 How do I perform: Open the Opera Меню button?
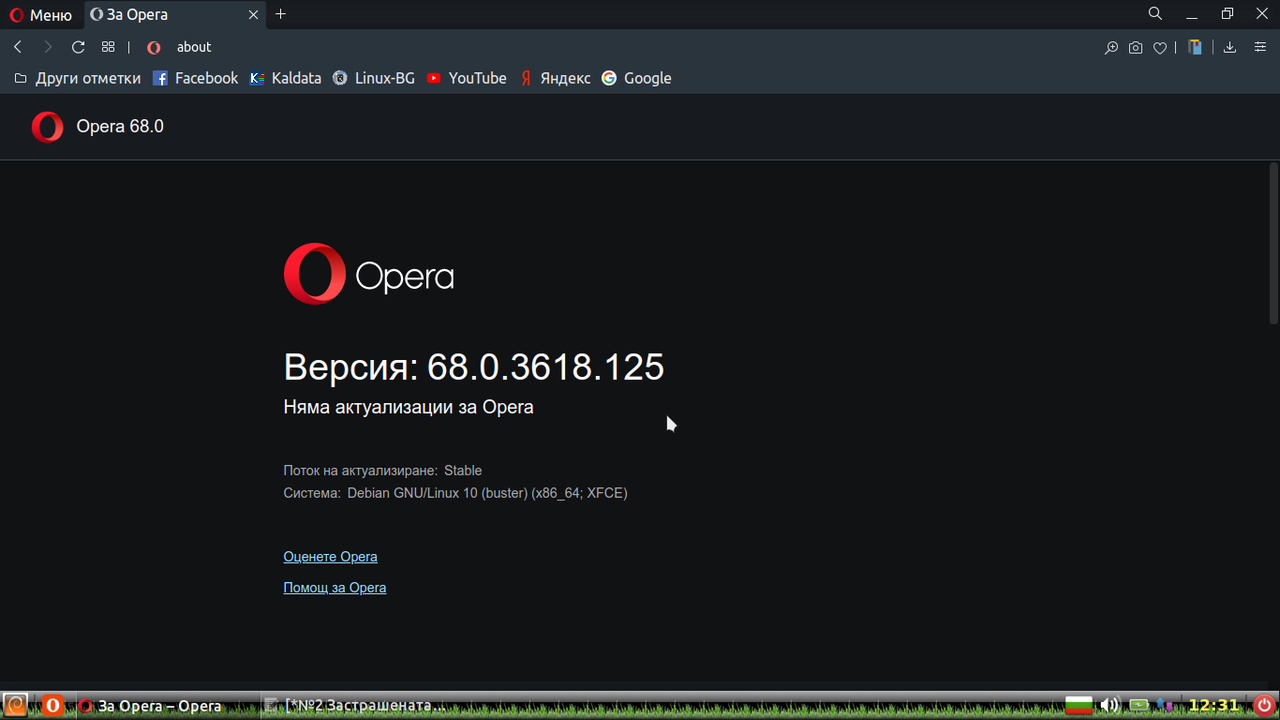click(x=41, y=15)
